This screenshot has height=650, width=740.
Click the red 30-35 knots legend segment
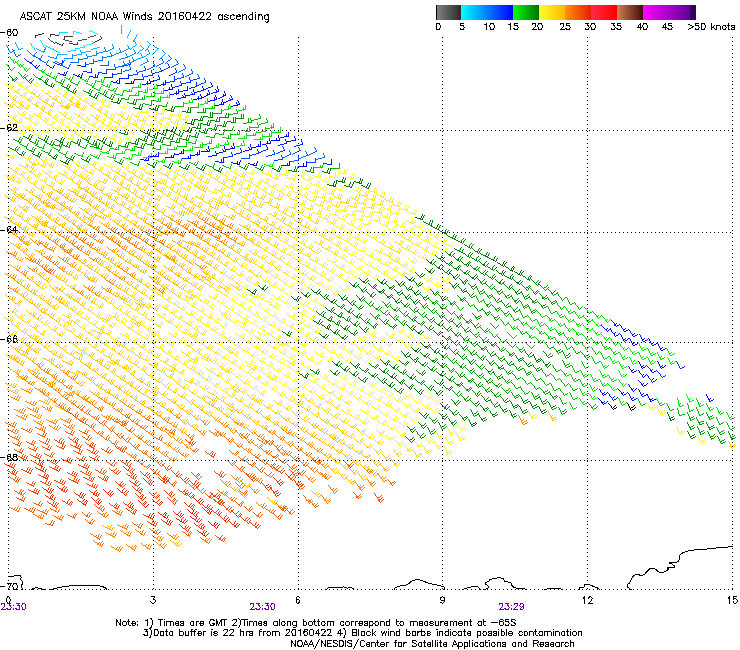[604, 12]
